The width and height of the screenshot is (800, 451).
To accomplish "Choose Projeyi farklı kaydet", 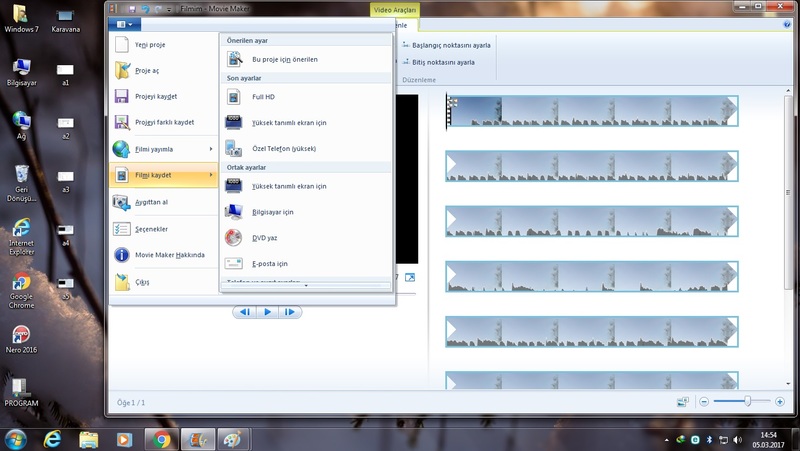I will click(x=163, y=122).
